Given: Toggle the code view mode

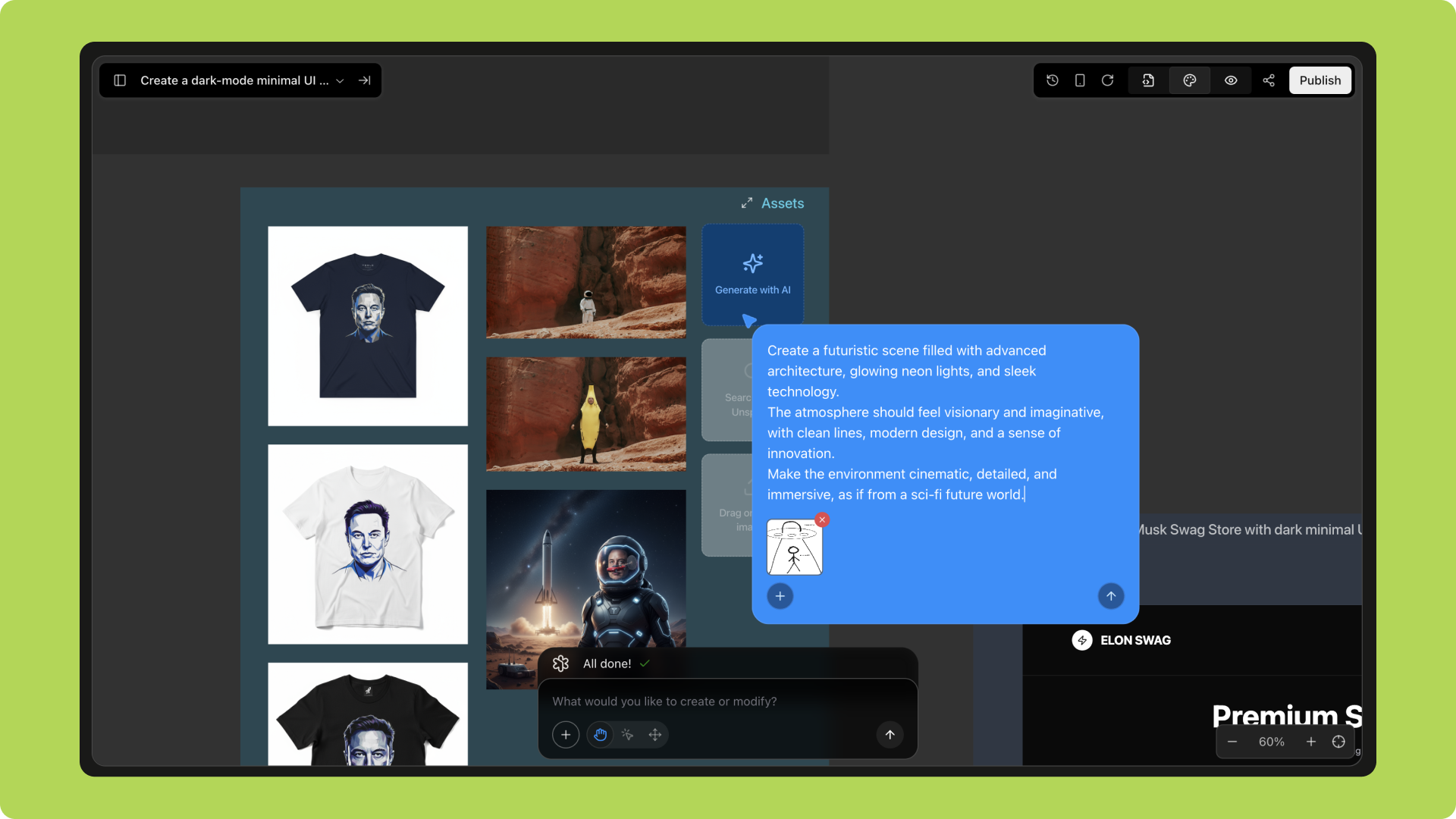Looking at the screenshot, I should pos(1148,80).
